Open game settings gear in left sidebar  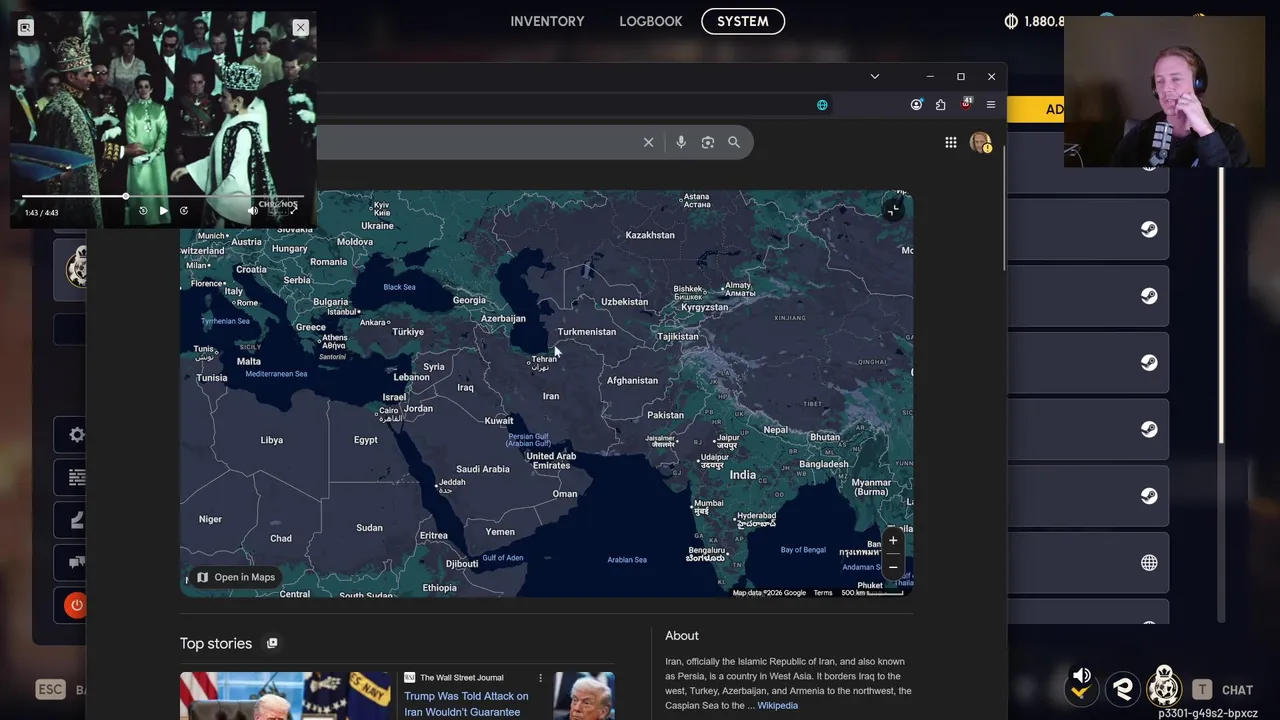tap(77, 435)
